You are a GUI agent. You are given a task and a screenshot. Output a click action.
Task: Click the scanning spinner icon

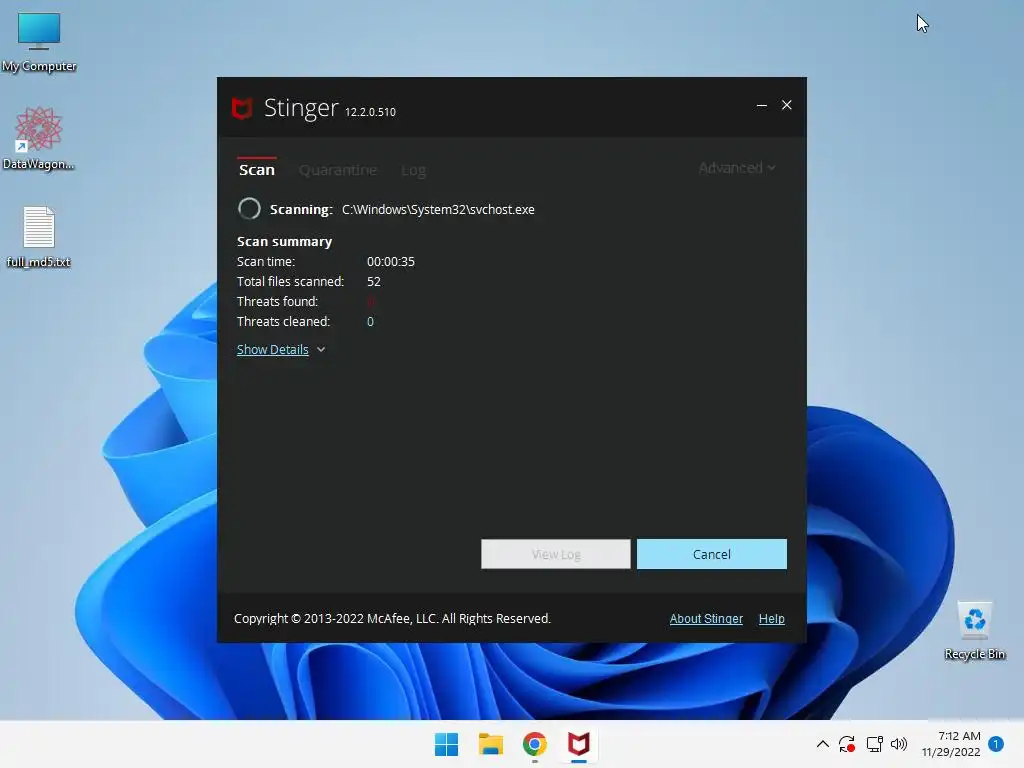click(249, 209)
